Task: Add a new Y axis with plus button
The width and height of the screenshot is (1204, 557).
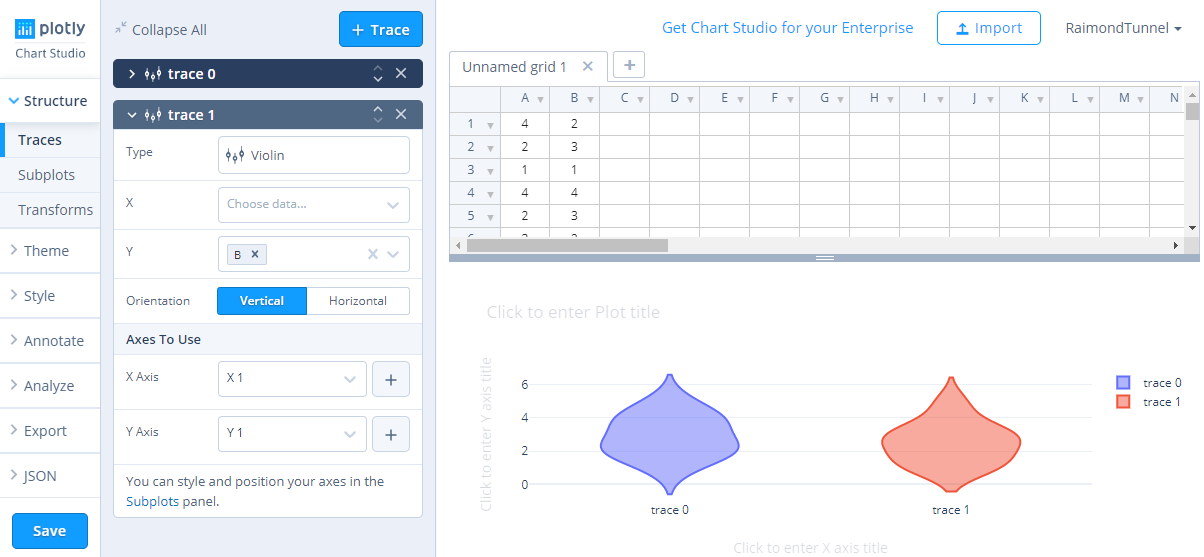Action: (x=391, y=435)
